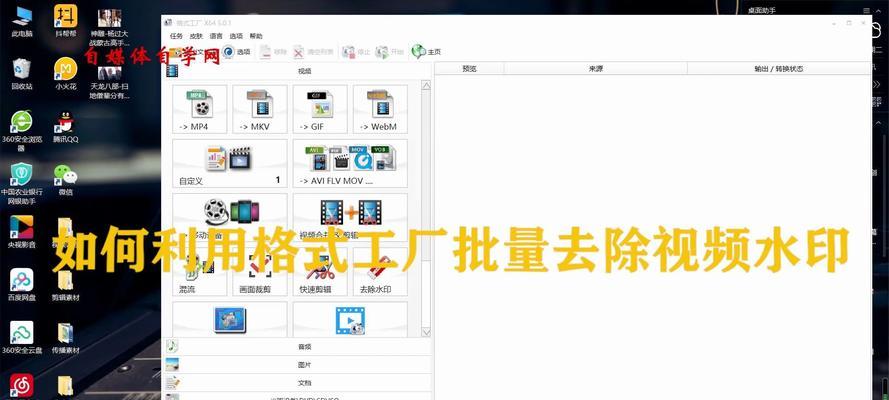The image size is (889, 400).
Task: Open the 自定义 custom preset tile
Action: [230, 163]
